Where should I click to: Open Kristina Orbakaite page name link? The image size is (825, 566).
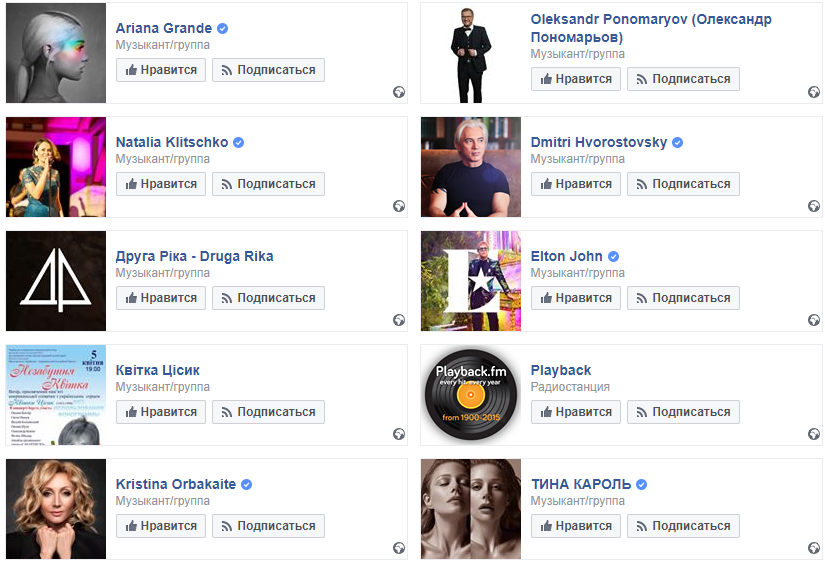tap(176, 484)
